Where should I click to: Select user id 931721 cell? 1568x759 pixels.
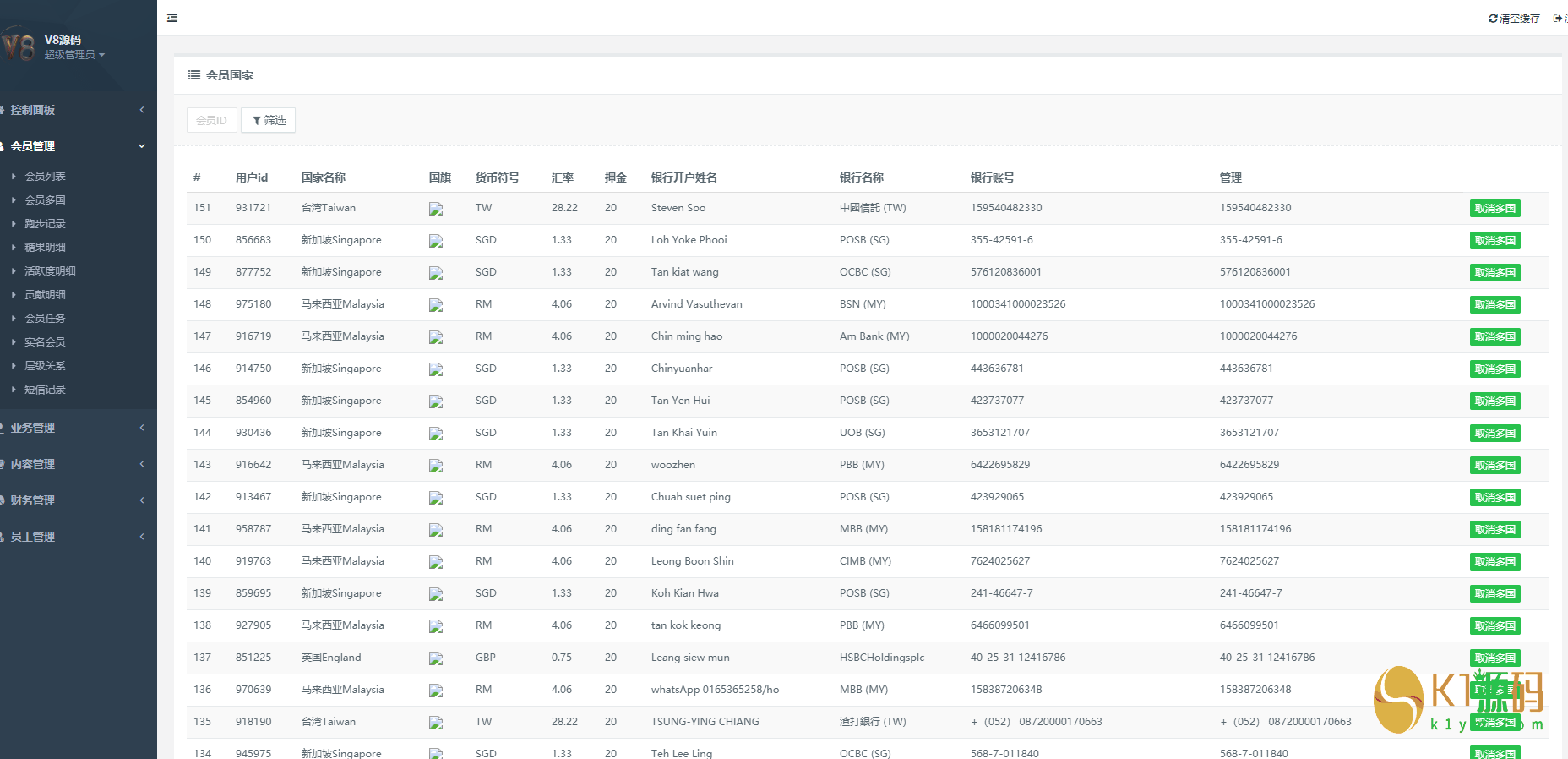coord(253,208)
